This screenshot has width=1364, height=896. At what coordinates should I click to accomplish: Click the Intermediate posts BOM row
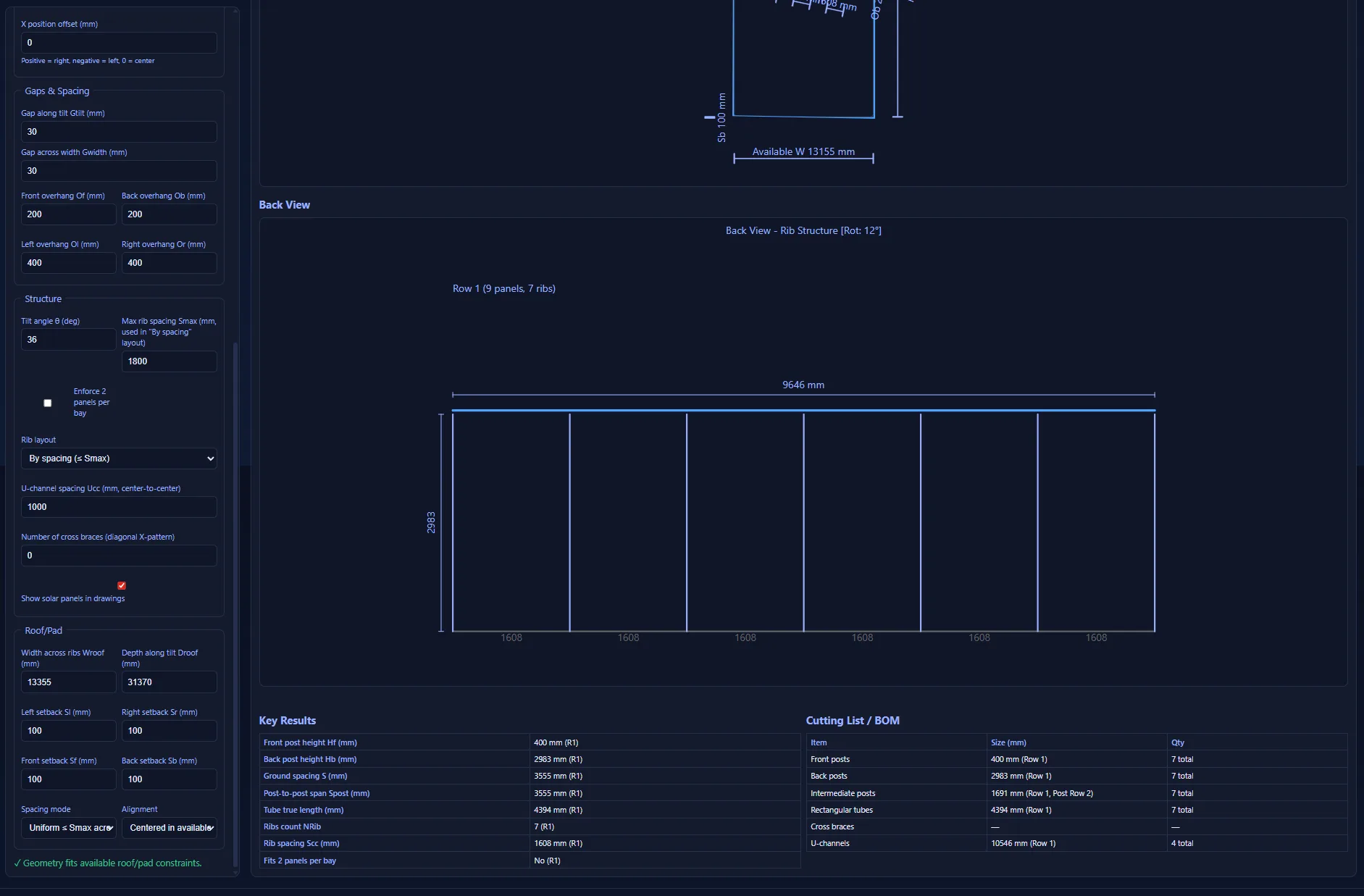pos(1076,793)
